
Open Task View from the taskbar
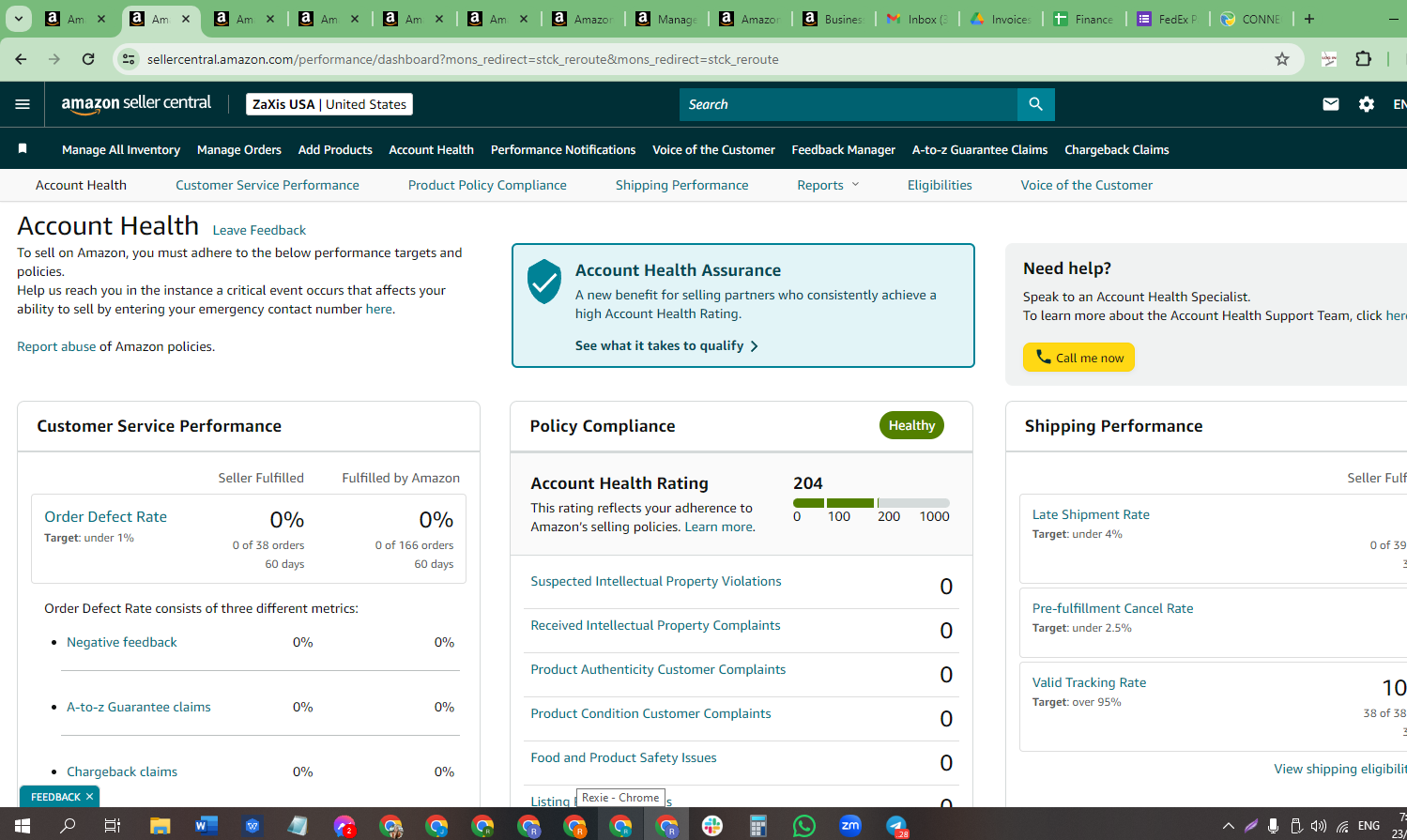pyautogui.click(x=113, y=826)
